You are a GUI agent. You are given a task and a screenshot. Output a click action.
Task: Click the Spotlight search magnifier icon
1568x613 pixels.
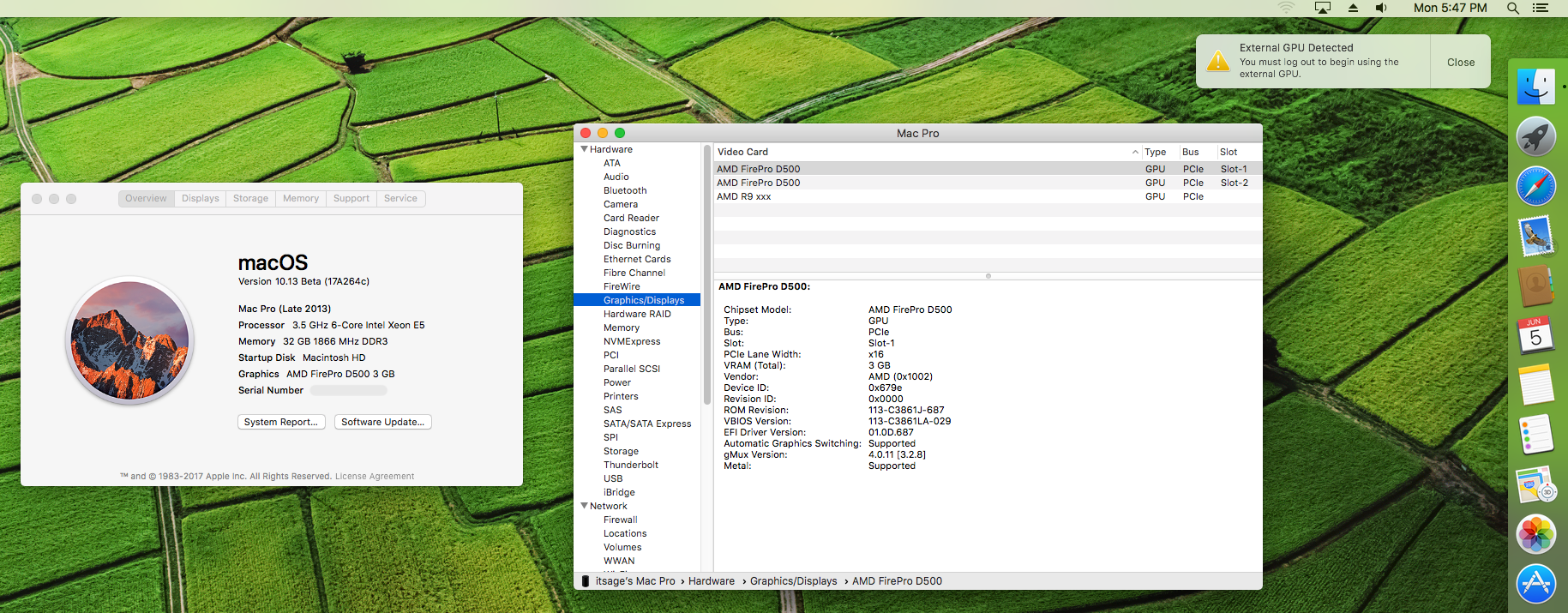point(1513,8)
